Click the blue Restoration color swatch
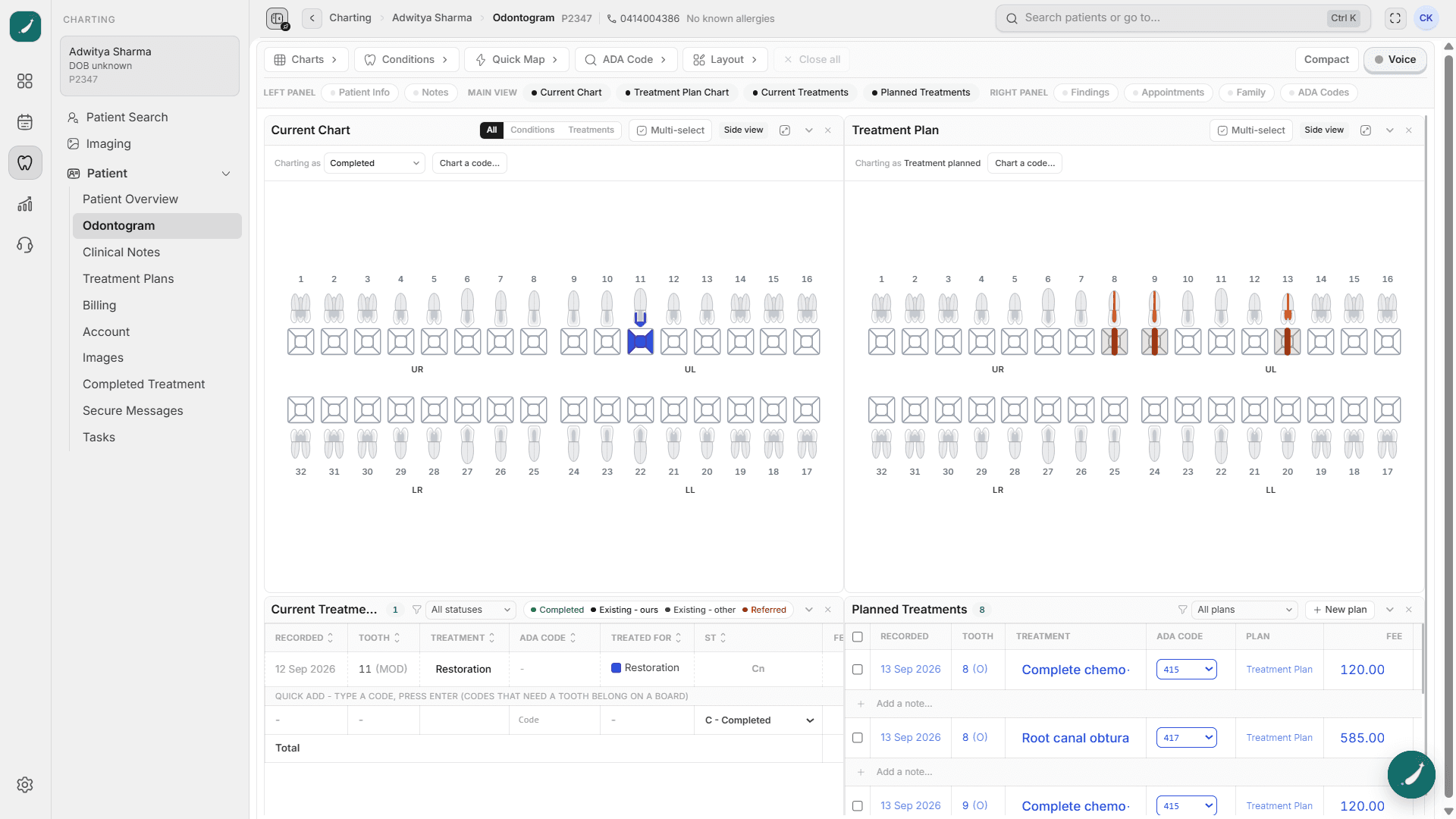 click(617, 668)
